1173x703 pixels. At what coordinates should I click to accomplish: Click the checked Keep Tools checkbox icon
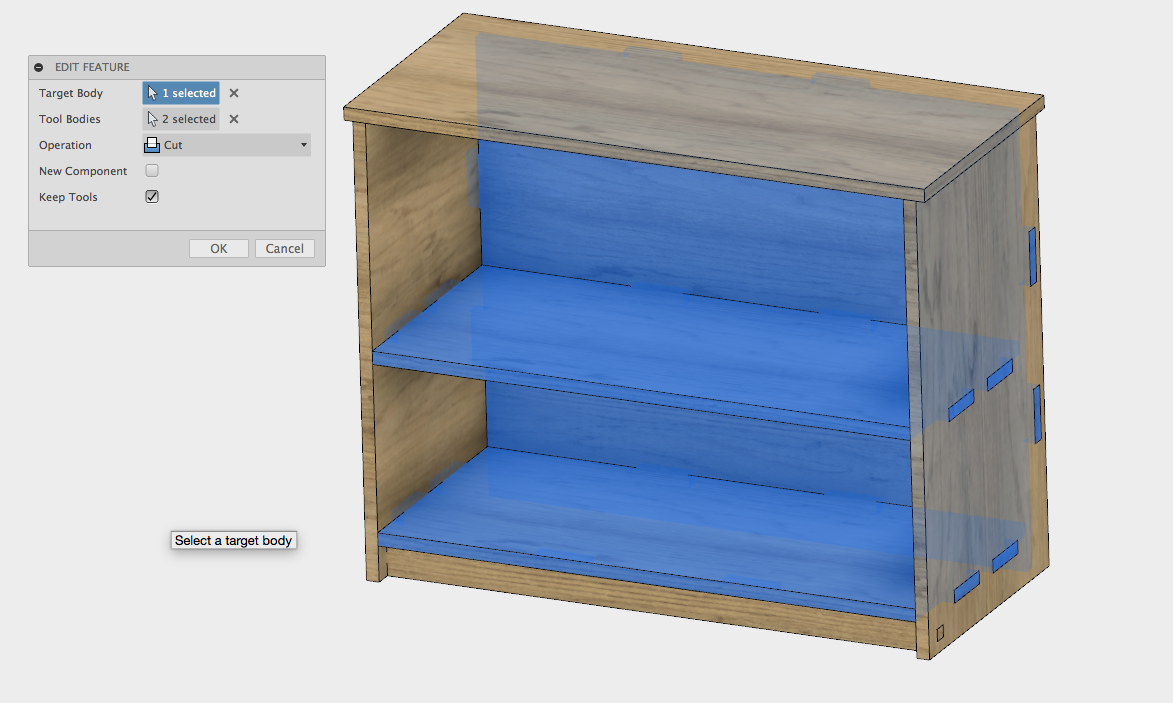pyautogui.click(x=151, y=196)
